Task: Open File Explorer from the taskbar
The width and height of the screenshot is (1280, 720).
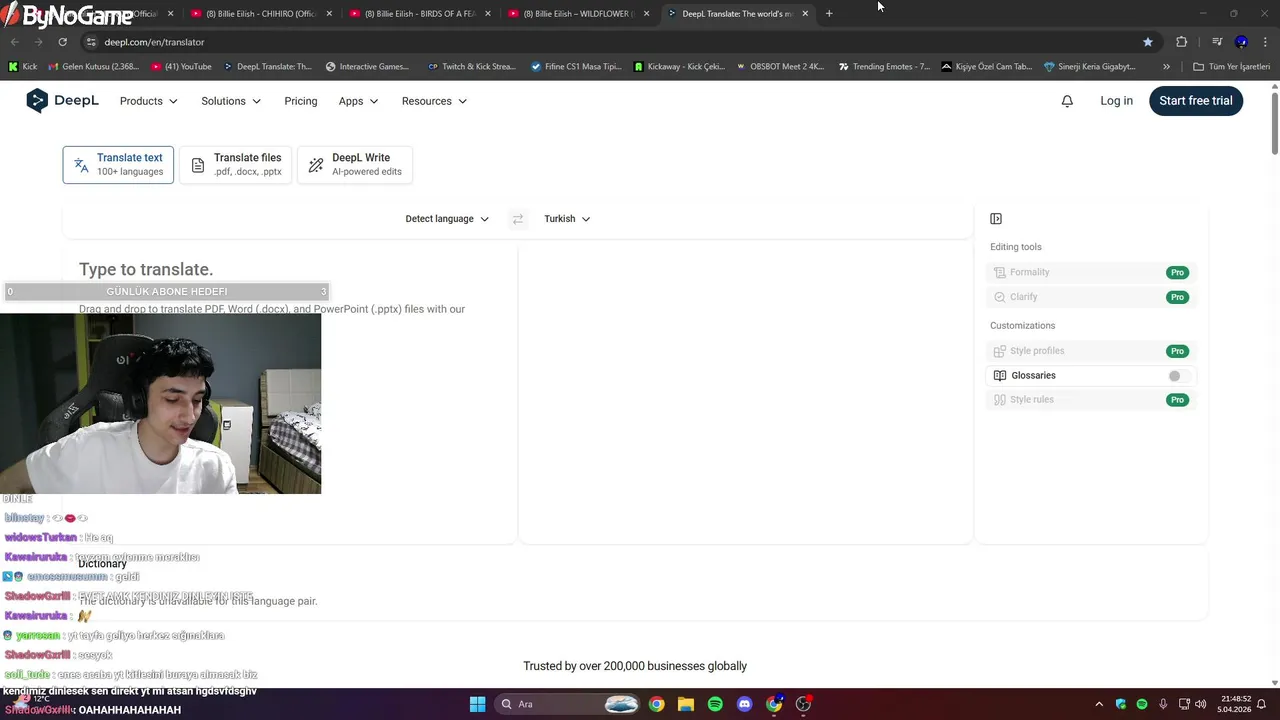Action: [686, 704]
